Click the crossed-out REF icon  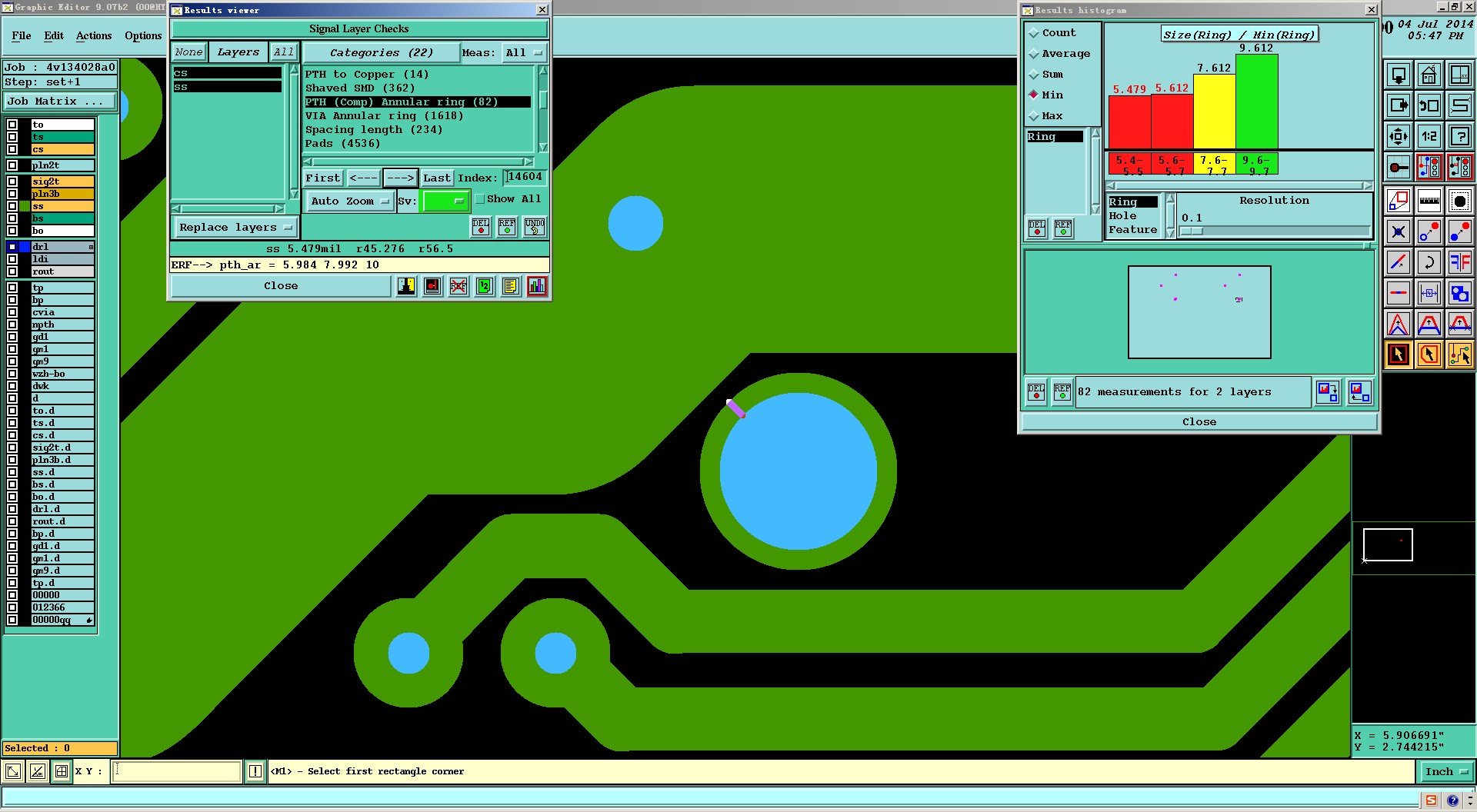click(x=458, y=286)
